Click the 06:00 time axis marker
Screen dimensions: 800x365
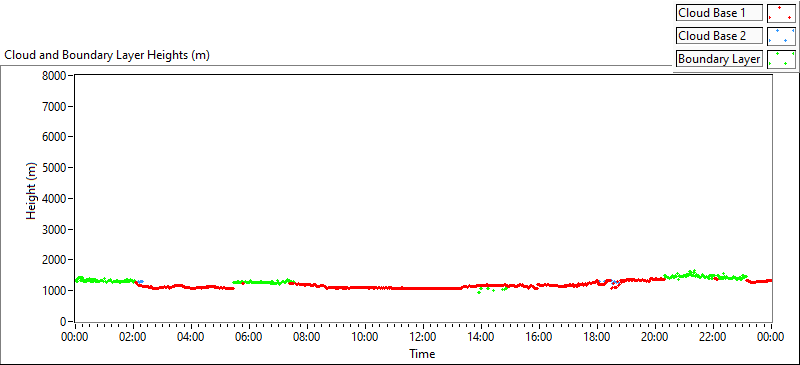pos(249,337)
